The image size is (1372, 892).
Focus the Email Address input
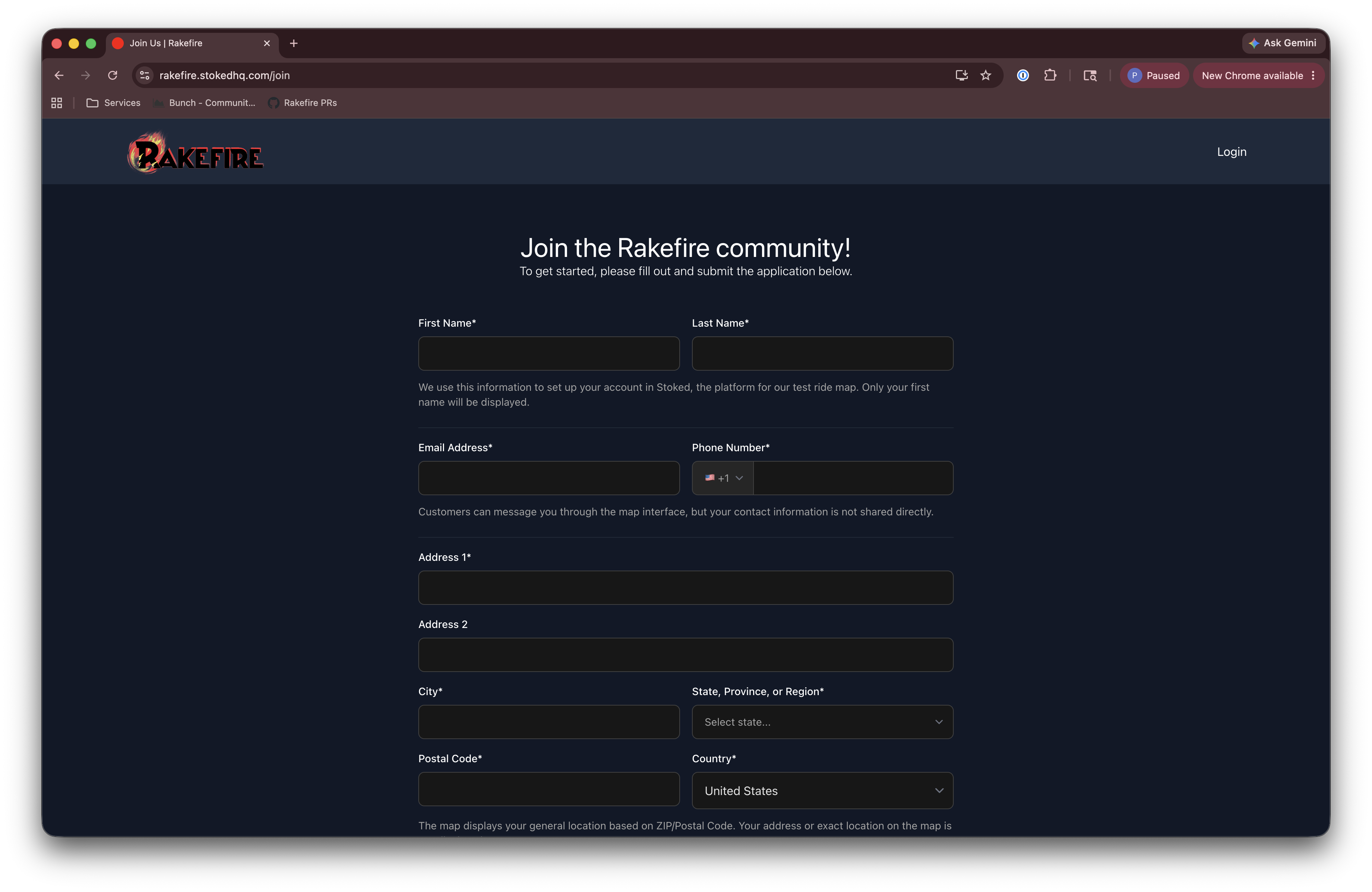(x=549, y=478)
